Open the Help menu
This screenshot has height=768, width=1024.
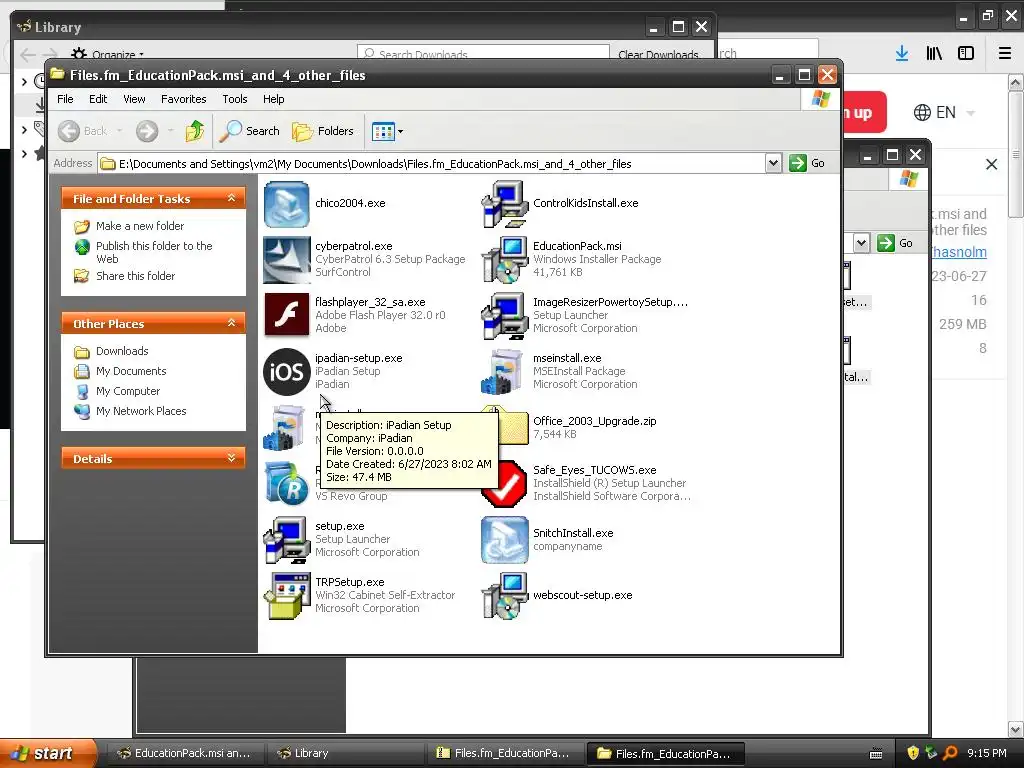pyautogui.click(x=274, y=99)
